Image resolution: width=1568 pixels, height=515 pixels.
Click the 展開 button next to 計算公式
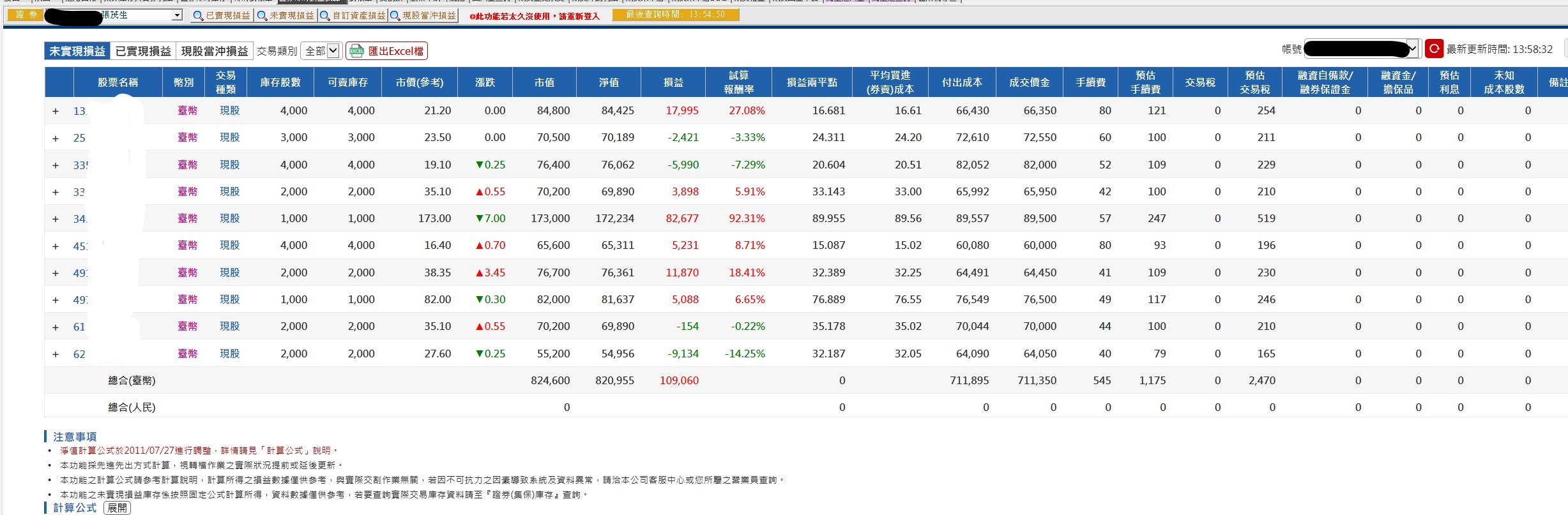(x=117, y=508)
